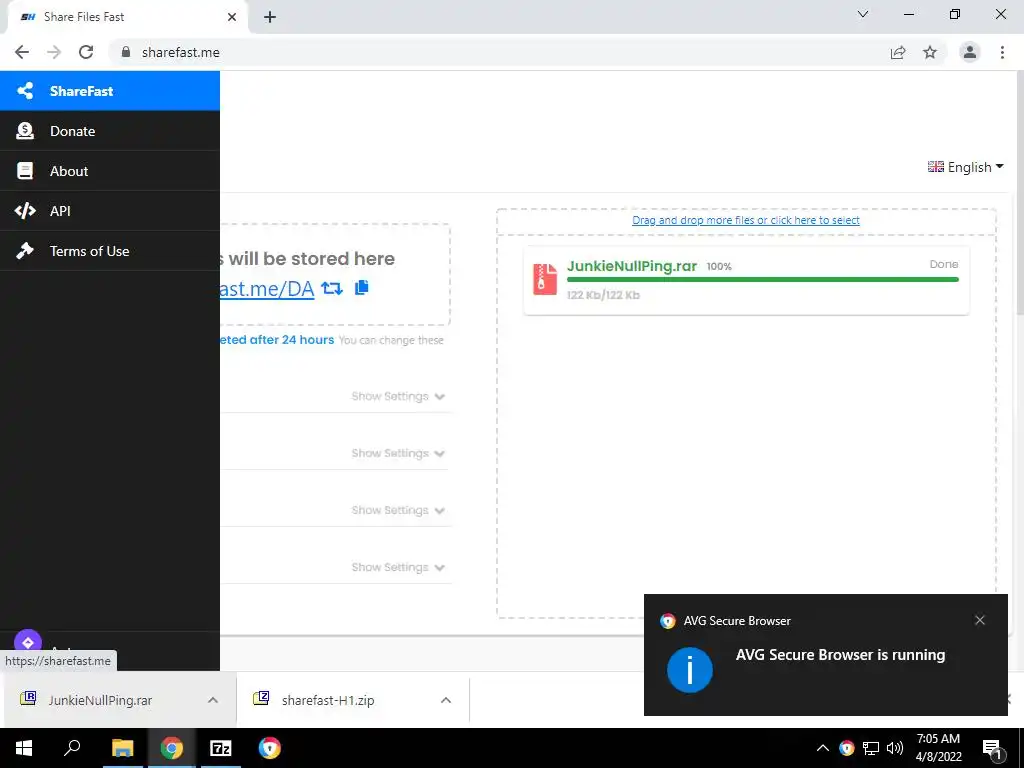
Task: Click the network tray icon
Action: click(x=871, y=748)
